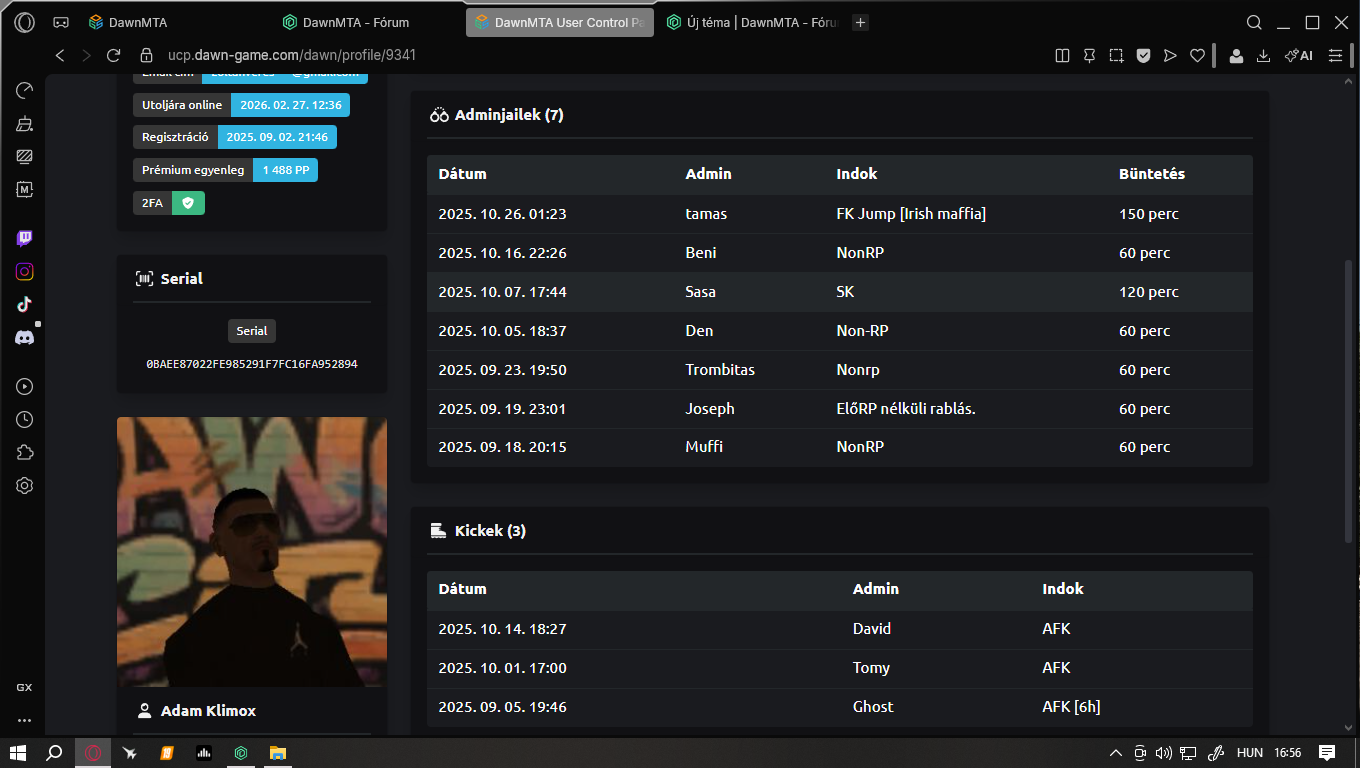This screenshot has width=1360, height=768.
Task: Show hidden system tray icons
Action: tap(1117, 752)
